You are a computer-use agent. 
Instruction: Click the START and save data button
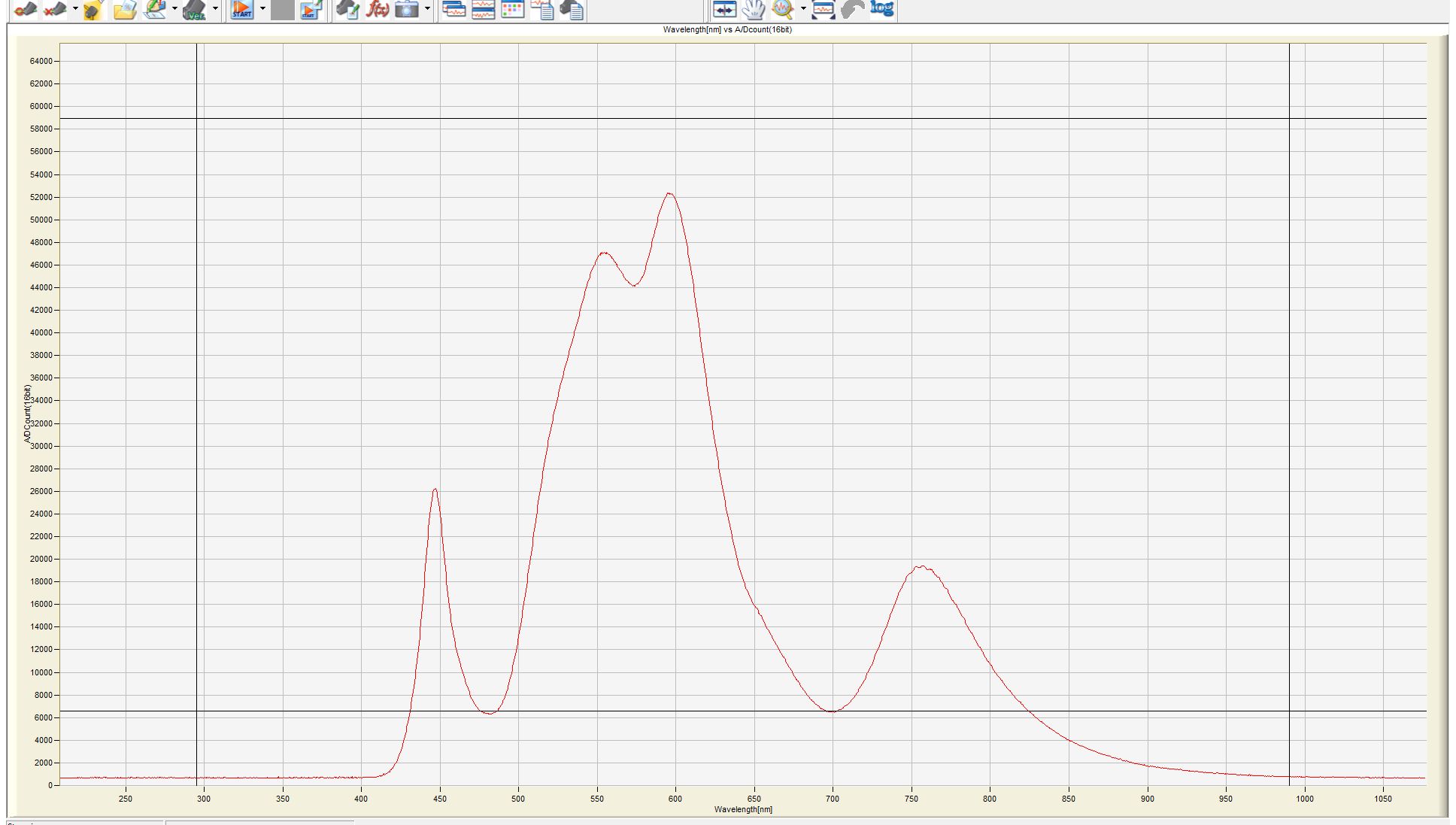[x=311, y=10]
